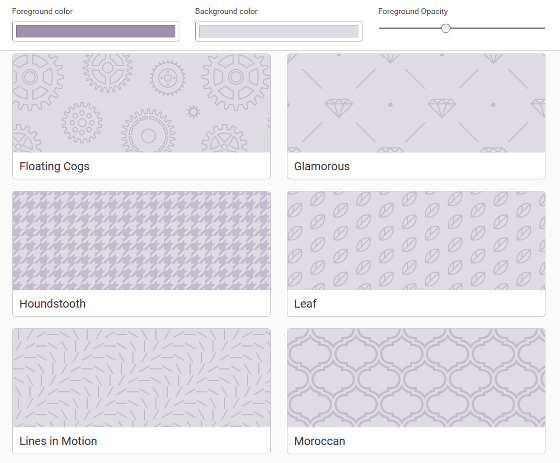This screenshot has height=463, width=560.
Task: Click the Foreground color label
Action: (42, 11)
